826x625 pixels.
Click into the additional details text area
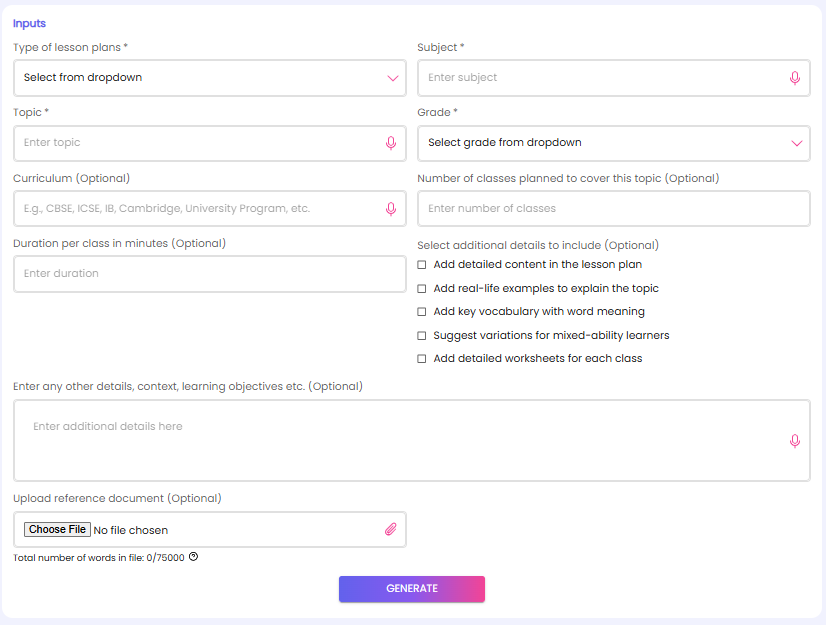click(x=411, y=441)
